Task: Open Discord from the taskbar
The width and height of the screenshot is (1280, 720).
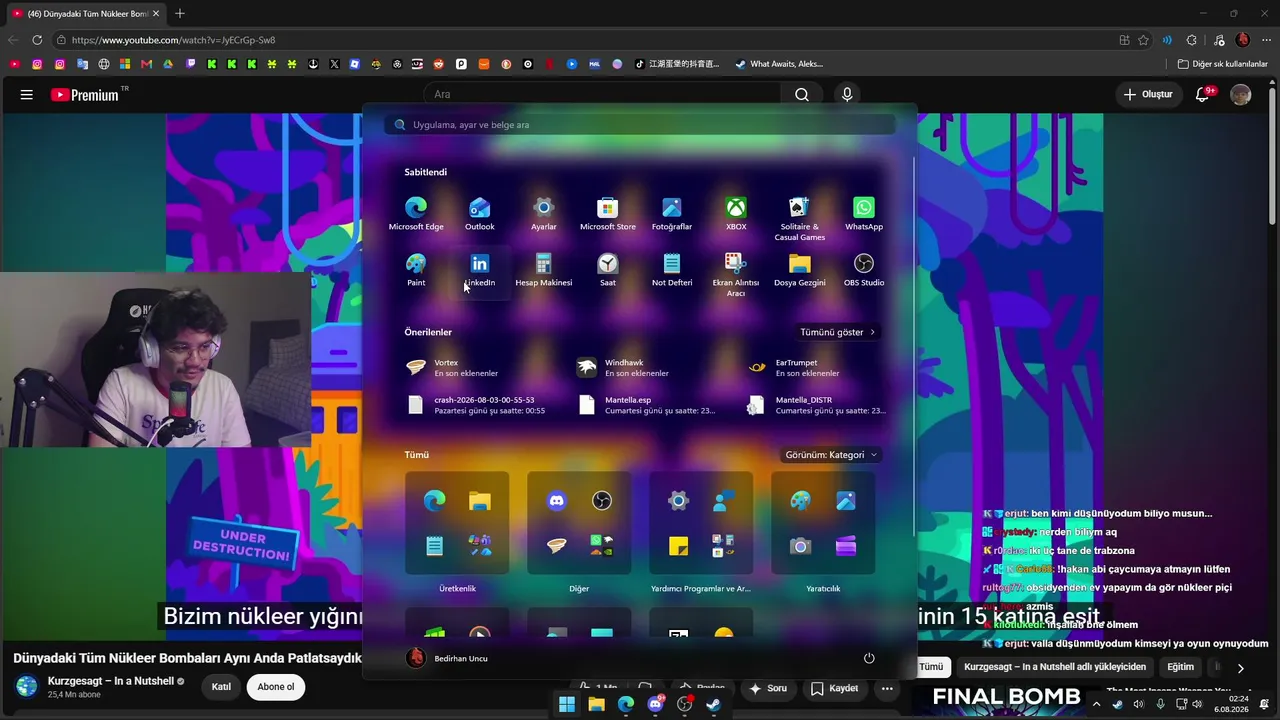Action: click(x=656, y=704)
